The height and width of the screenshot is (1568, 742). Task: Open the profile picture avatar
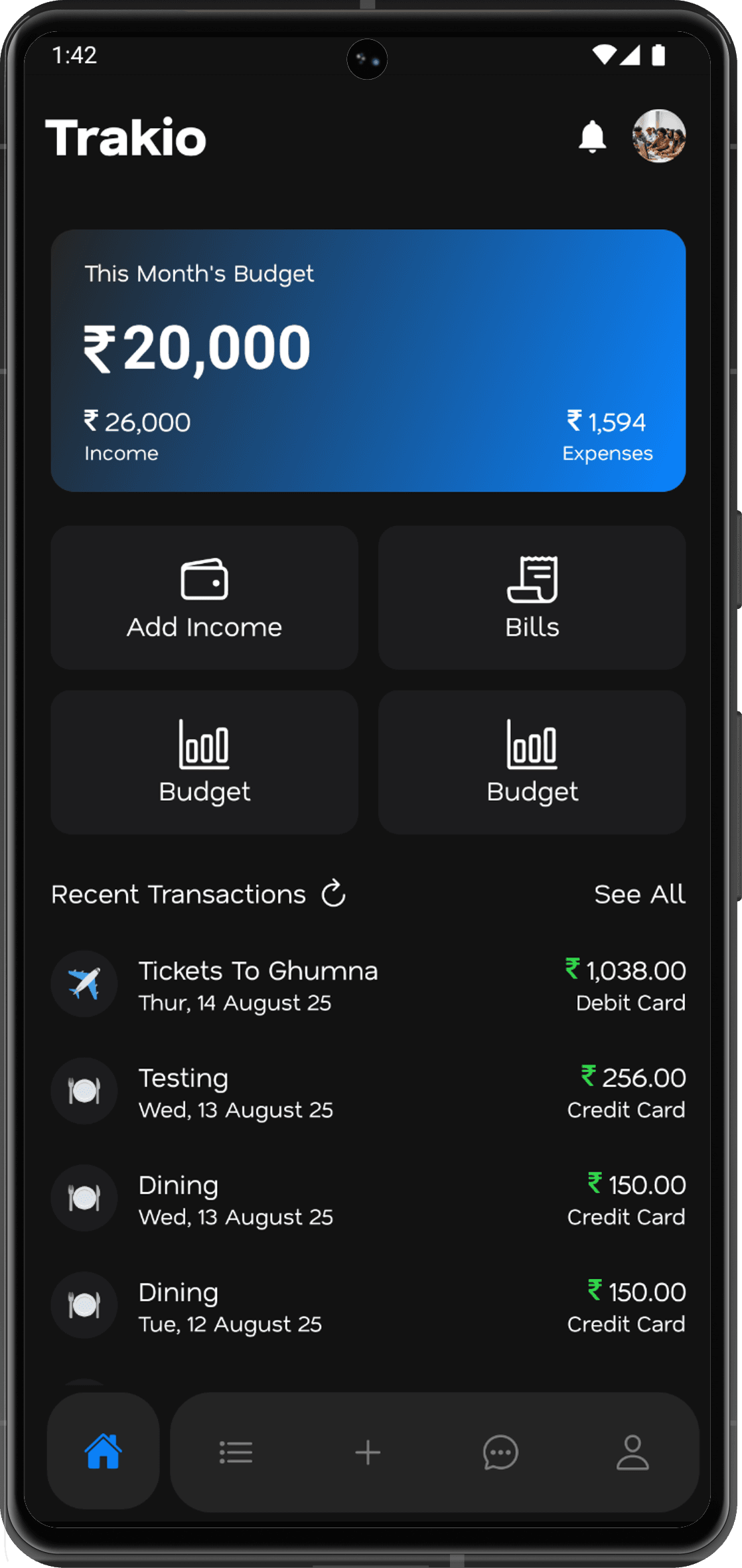(658, 136)
